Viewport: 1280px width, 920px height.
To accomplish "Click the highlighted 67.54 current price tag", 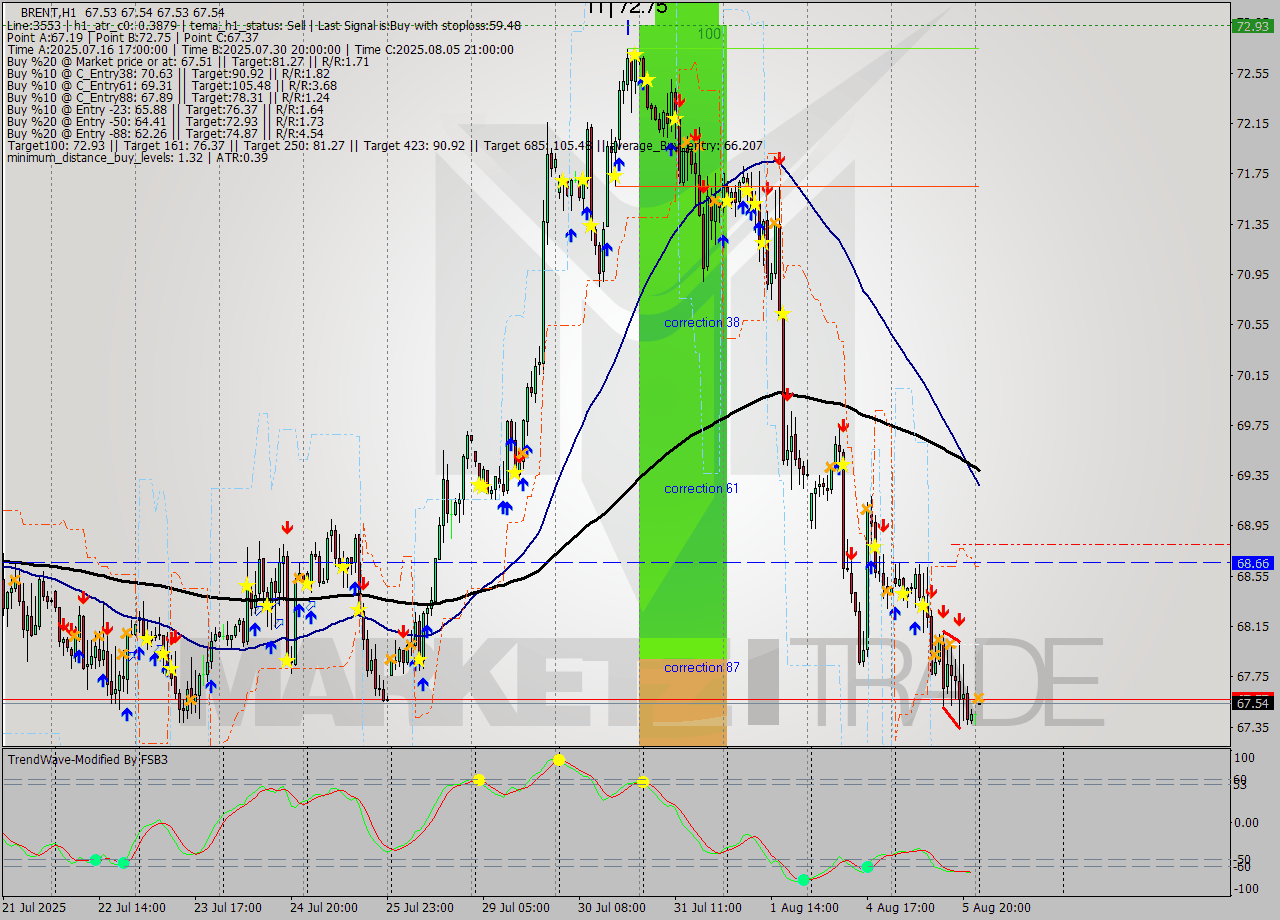I will (1253, 703).
